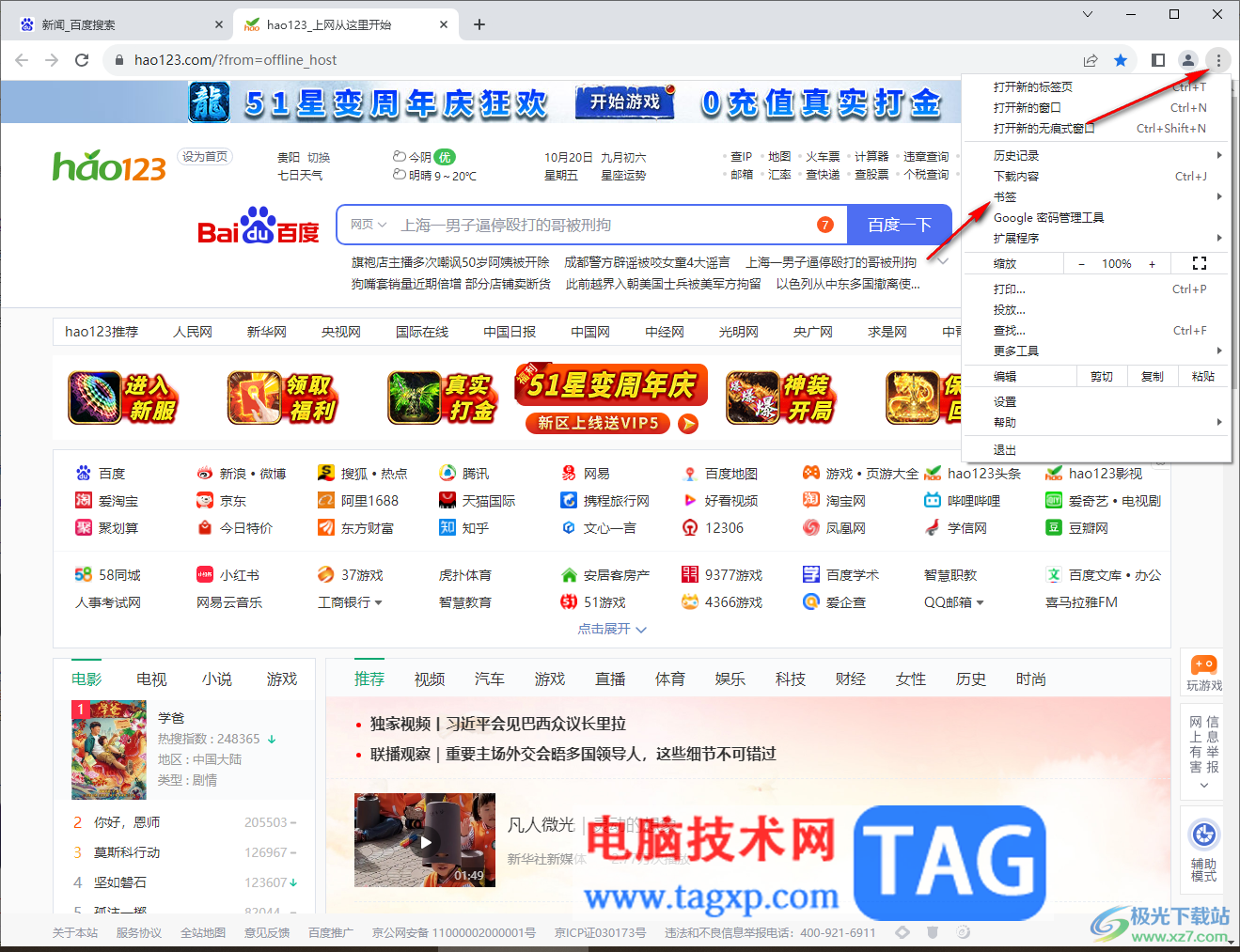Click the bookmark star icon

1121,60
